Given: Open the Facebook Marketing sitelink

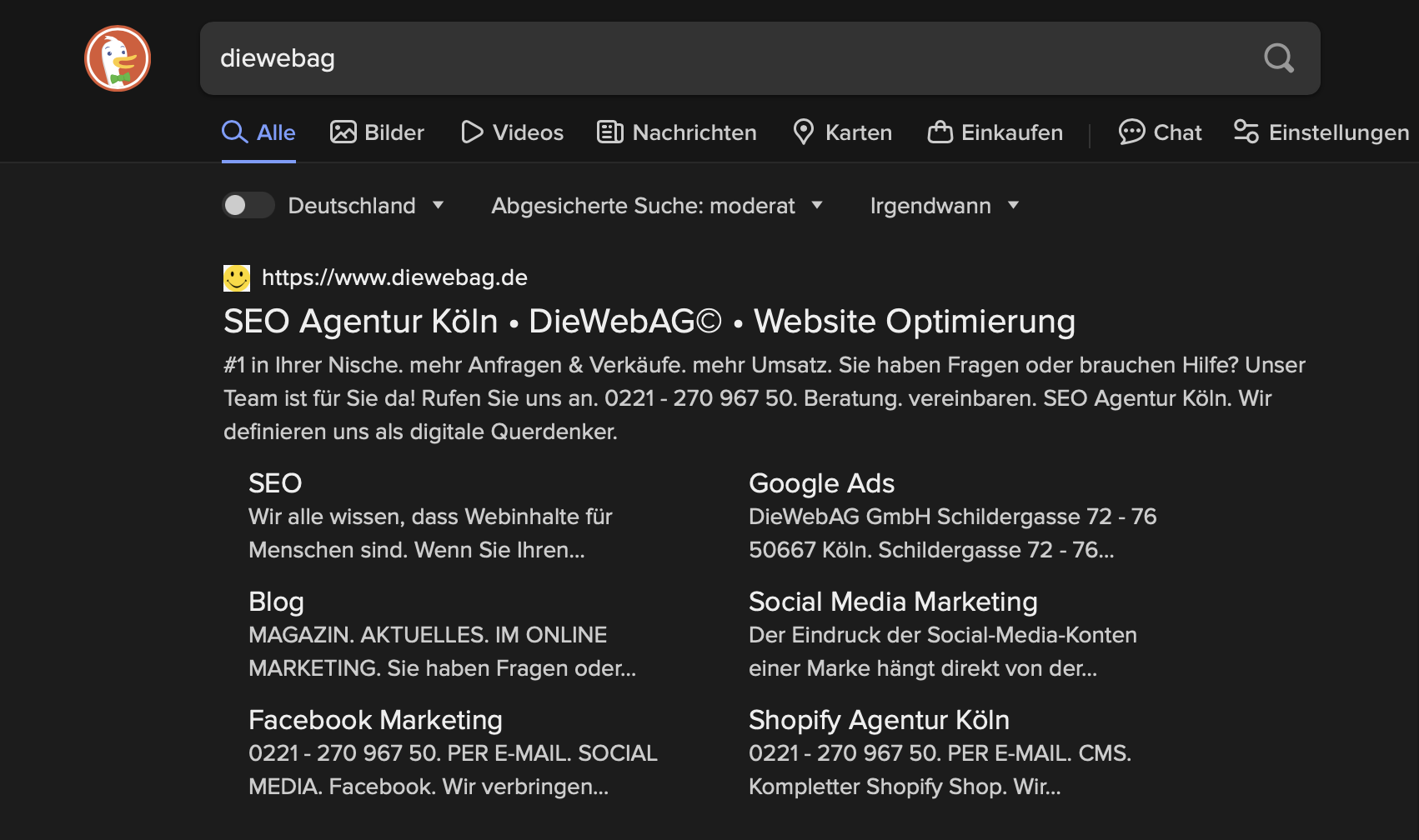Looking at the screenshot, I should coord(375,720).
